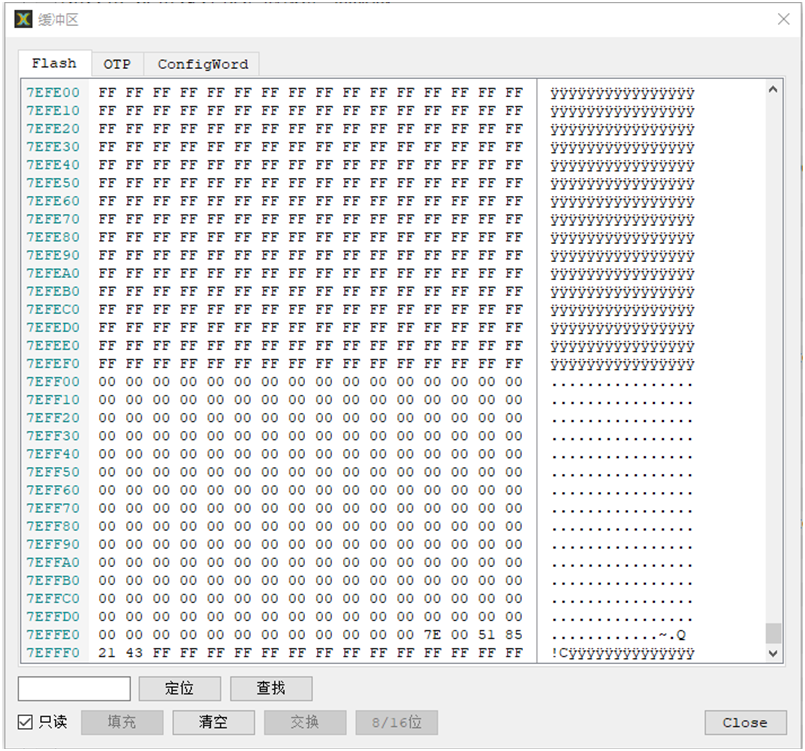This screenshot has width=805, height=751.
Task: Click the scrollbar up arrow
Action: 773,88
